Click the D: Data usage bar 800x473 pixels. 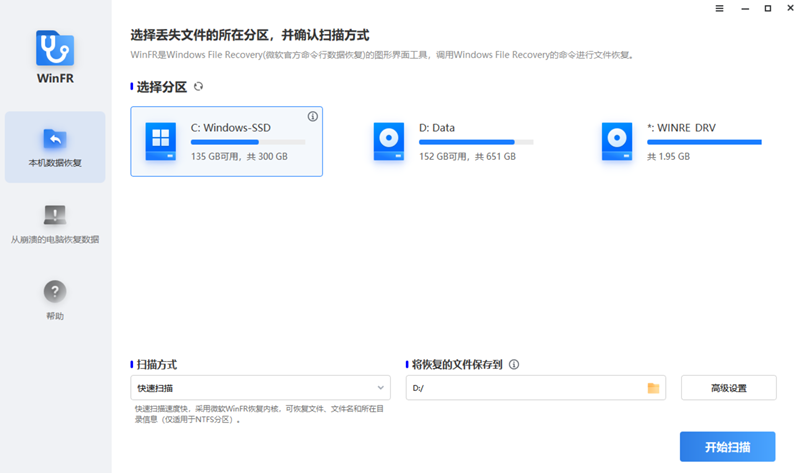(x=476, y=142)
